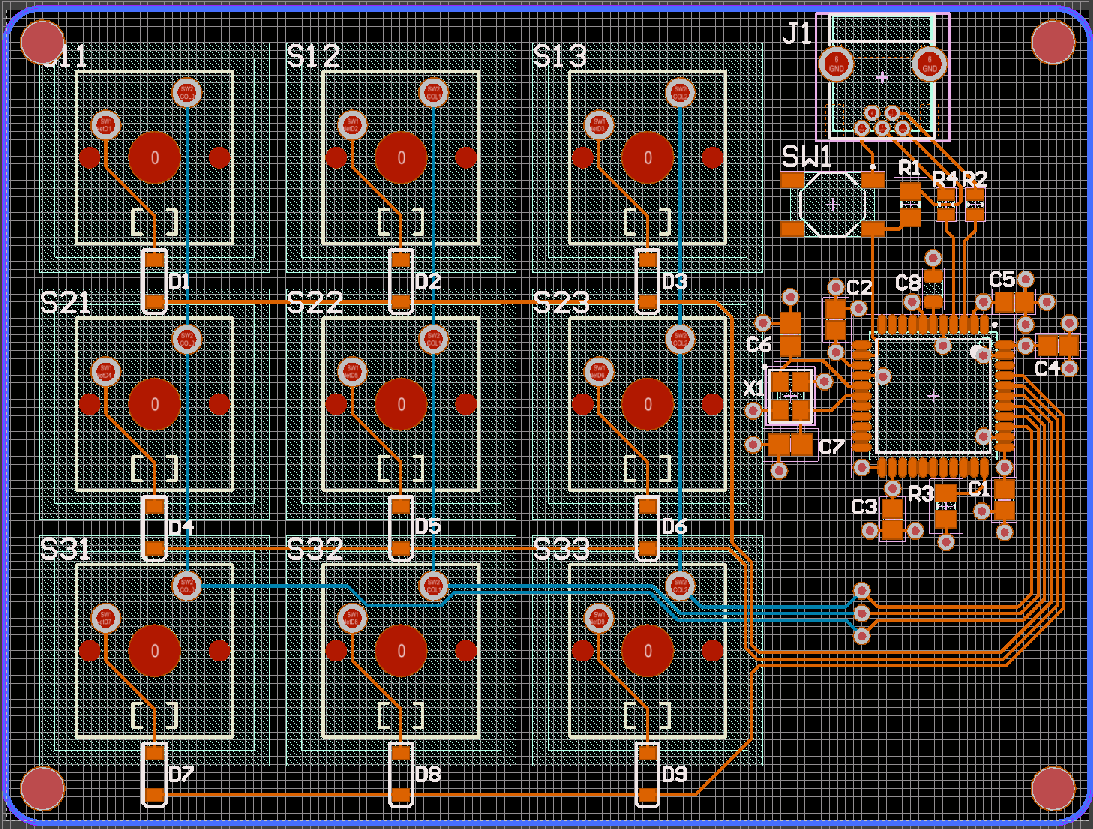Viewport: 1093px width, 829px height.
Task: Click the J1 USB connector footprint
Action: 882,76
